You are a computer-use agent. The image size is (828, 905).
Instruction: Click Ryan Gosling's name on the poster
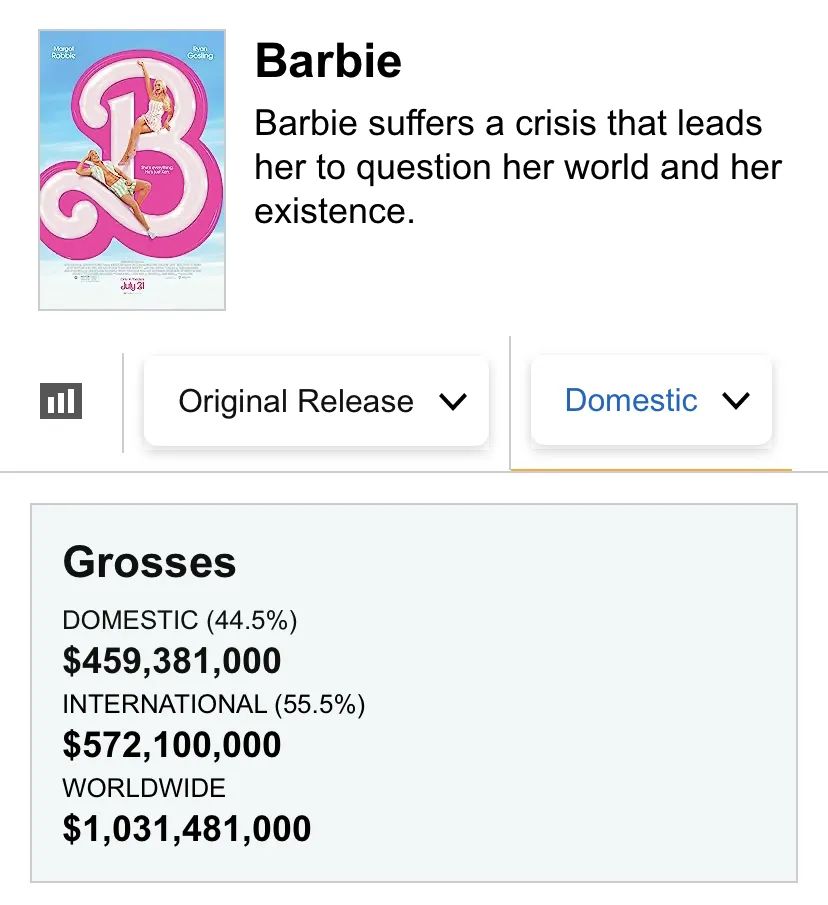click(199, 52)
